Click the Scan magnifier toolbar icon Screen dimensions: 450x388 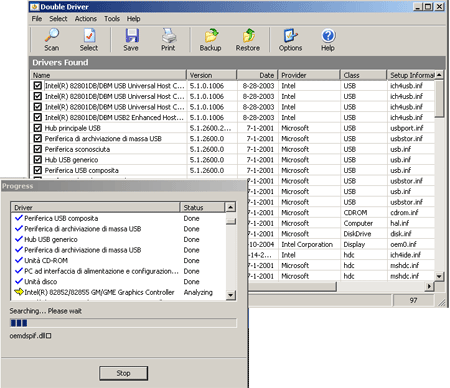point(52,36)
